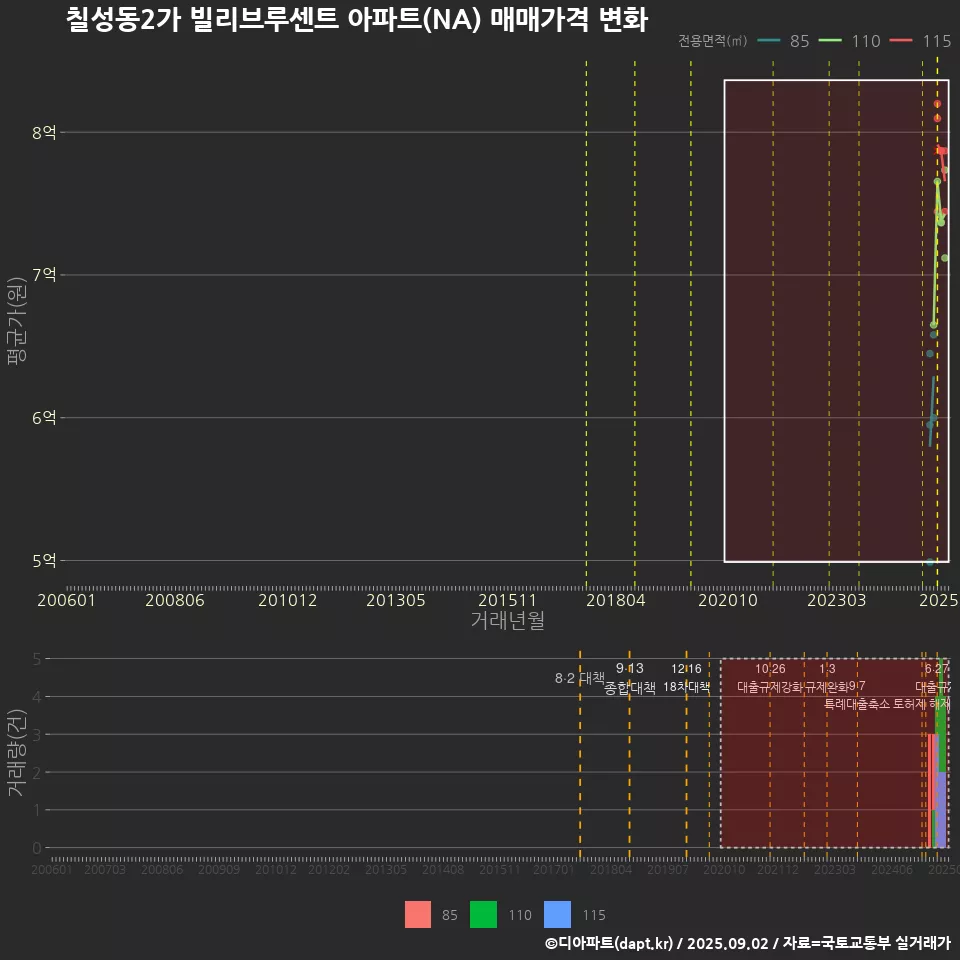Click the 5억 price axis label
This screenshot has height=960, width=960.
(44, 561)
